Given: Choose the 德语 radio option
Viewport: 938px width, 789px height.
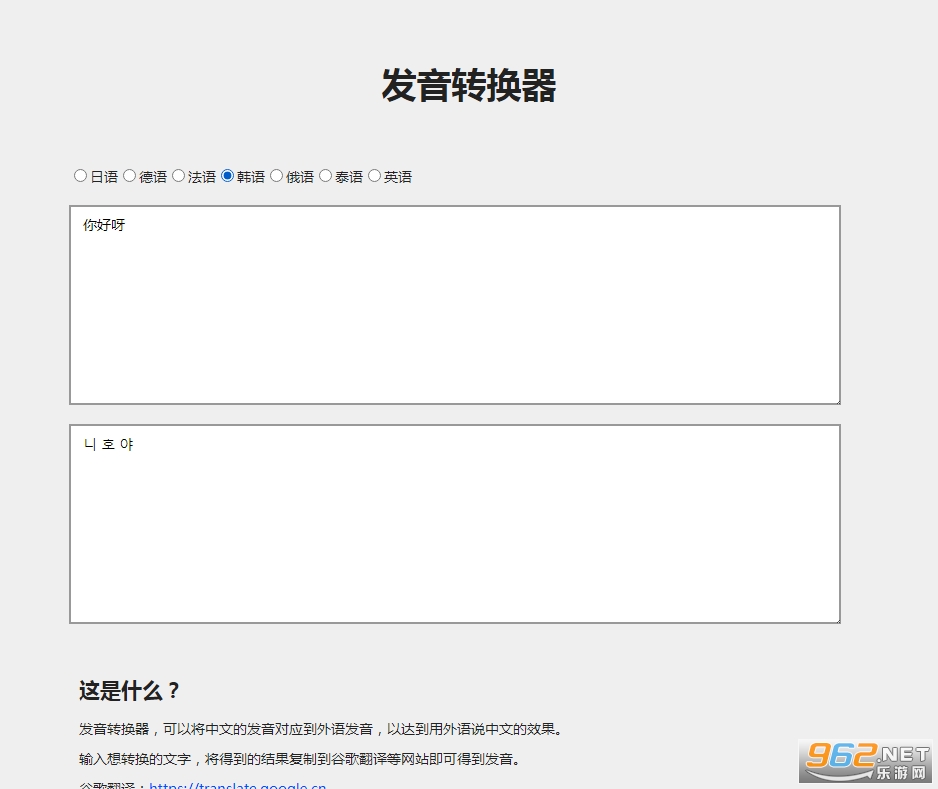Looking at the screenshot, I should point(130,176).
